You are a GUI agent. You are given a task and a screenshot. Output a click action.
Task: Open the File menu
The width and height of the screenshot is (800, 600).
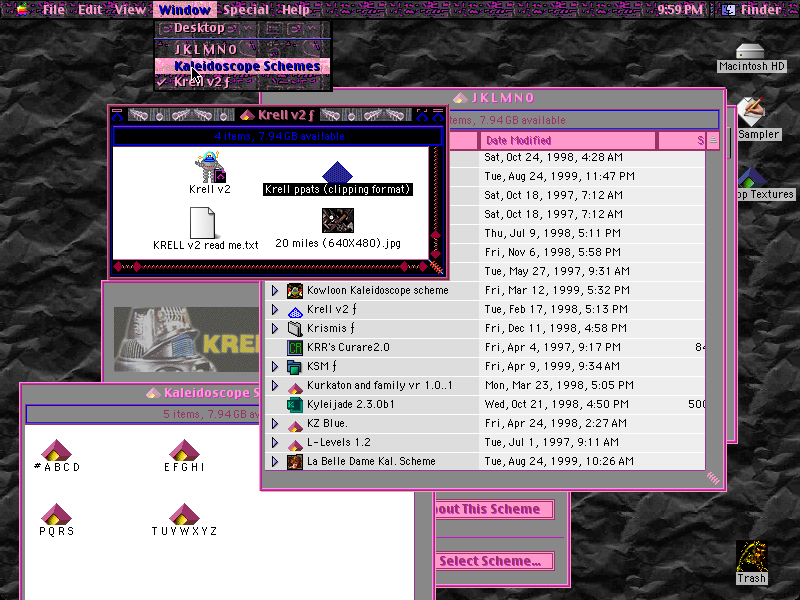tap(54, 9)
